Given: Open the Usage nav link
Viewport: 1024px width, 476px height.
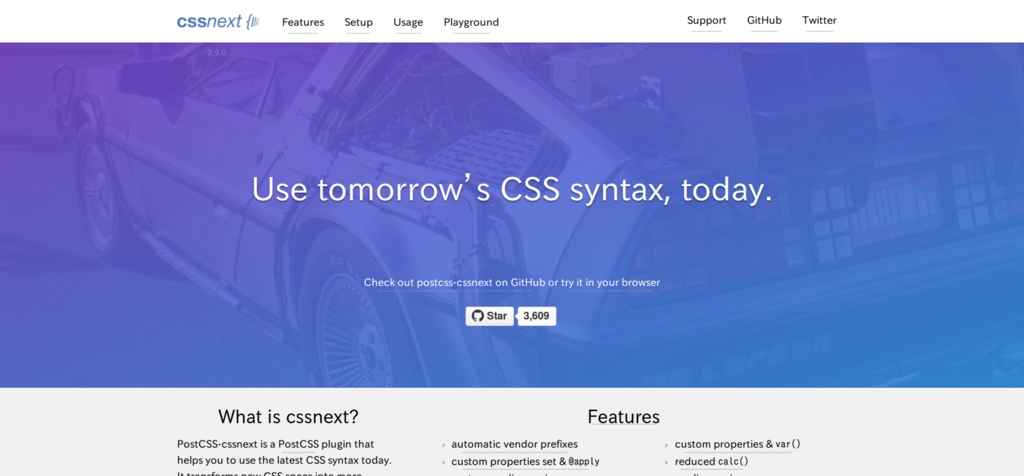Looking at the screenshot, I should click(408, 22).
